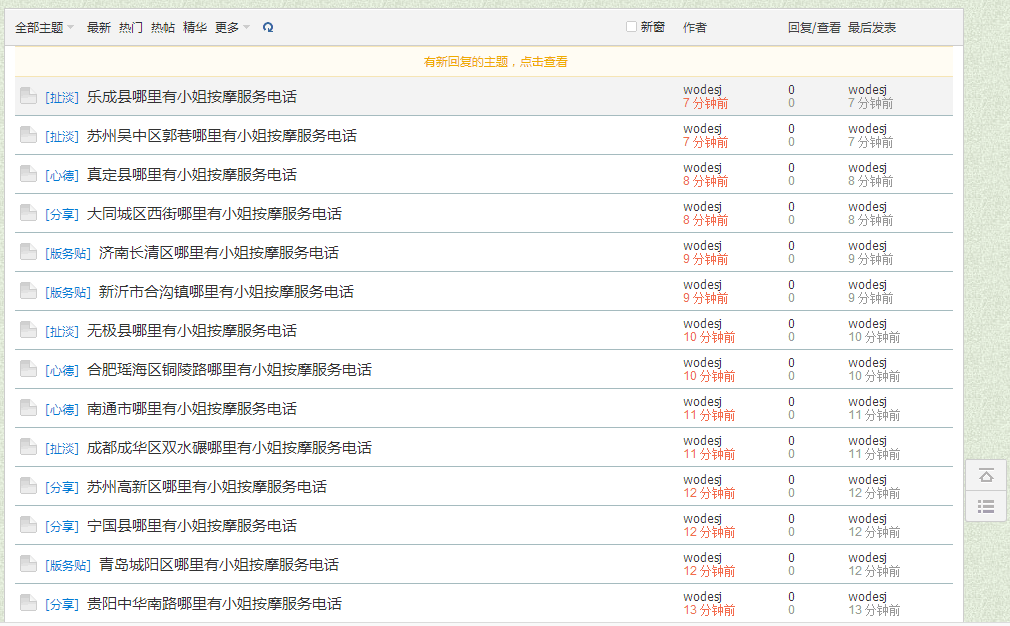Screen dimensions: 1010x626
Task: Click [扯淡] tag on 苏州吴中区郭巷 thread
Action: point(62,137)
